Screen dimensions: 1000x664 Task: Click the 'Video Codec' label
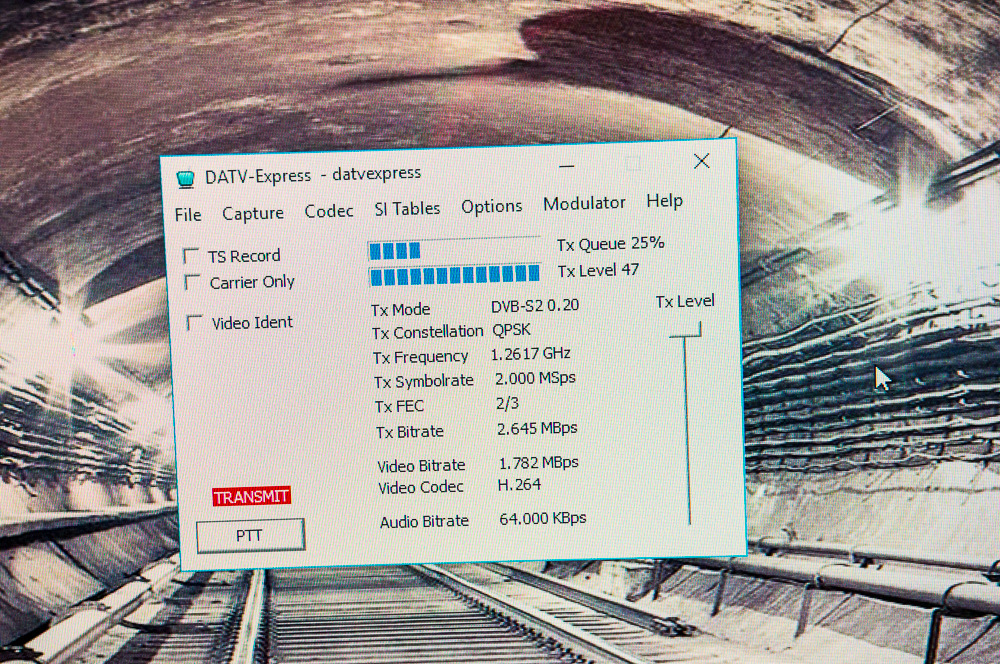[x=421, y=487]
